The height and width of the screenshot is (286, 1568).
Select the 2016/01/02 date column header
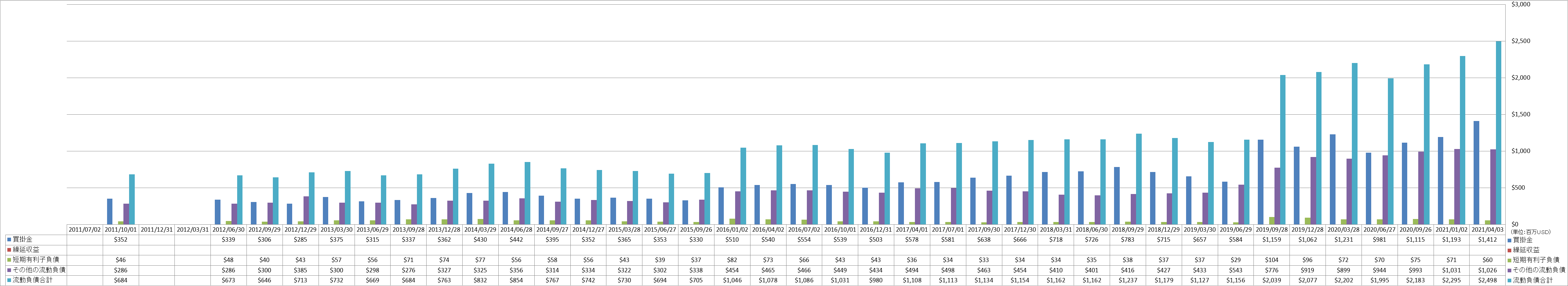(732, 230)
